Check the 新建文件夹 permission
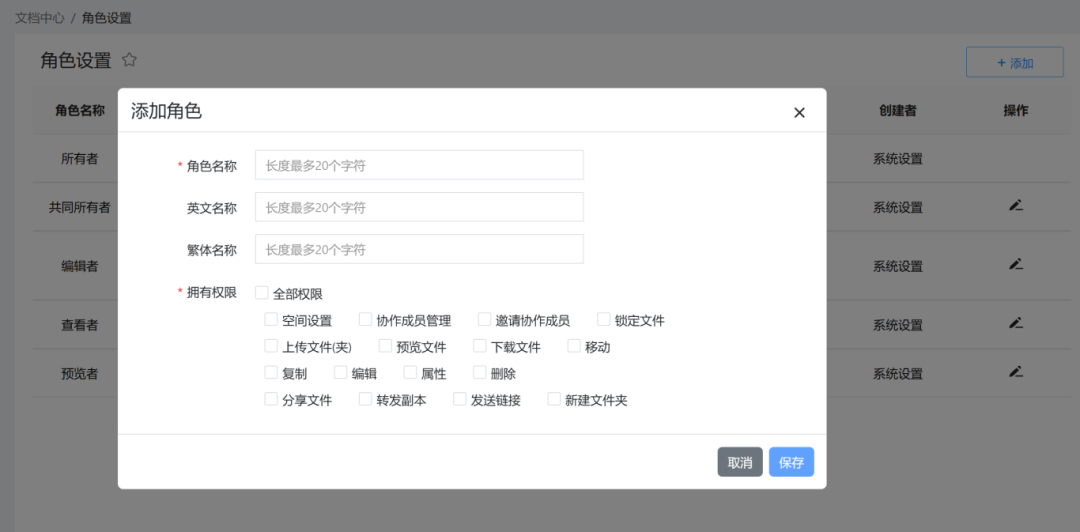1080x532 pixels. pyautogui.click(x=554, y=399)
